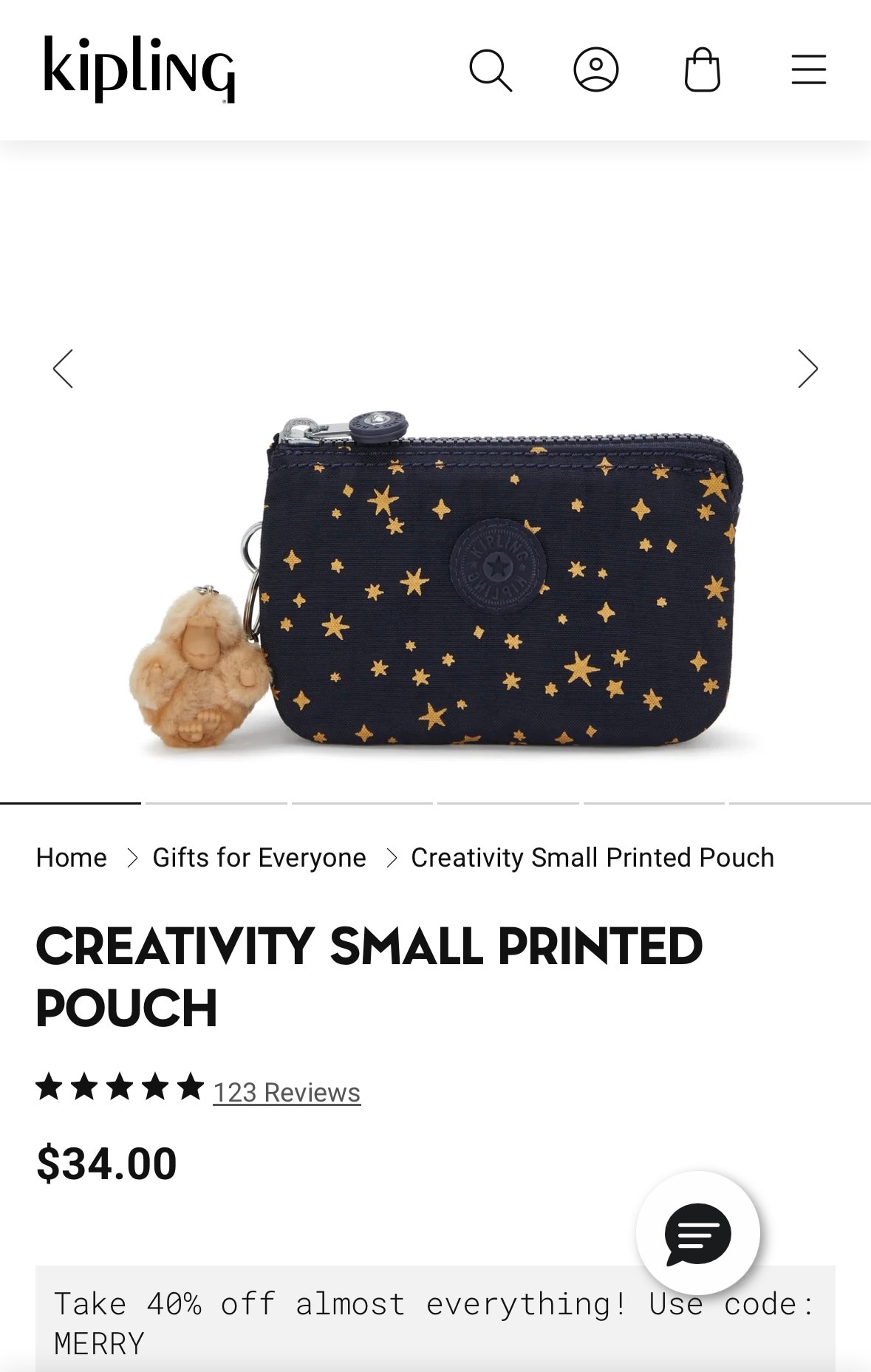The width and height of the screenshot is (871, 1372).
Task: Tap the 40% off MERRY promo banner
Action: point(435,1320)
